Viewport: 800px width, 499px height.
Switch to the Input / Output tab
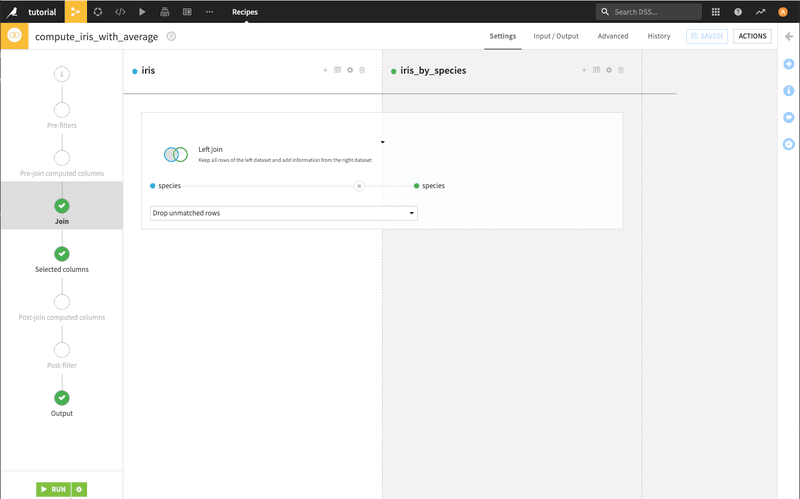click(x=556, y=36)
